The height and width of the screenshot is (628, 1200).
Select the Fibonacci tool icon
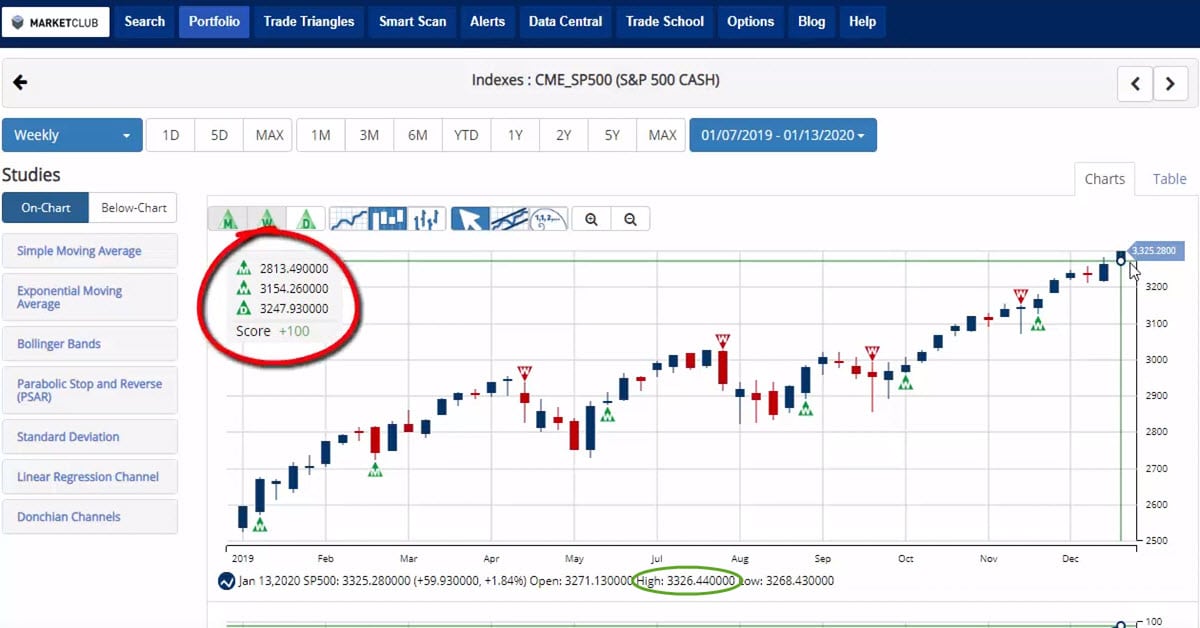548,218
